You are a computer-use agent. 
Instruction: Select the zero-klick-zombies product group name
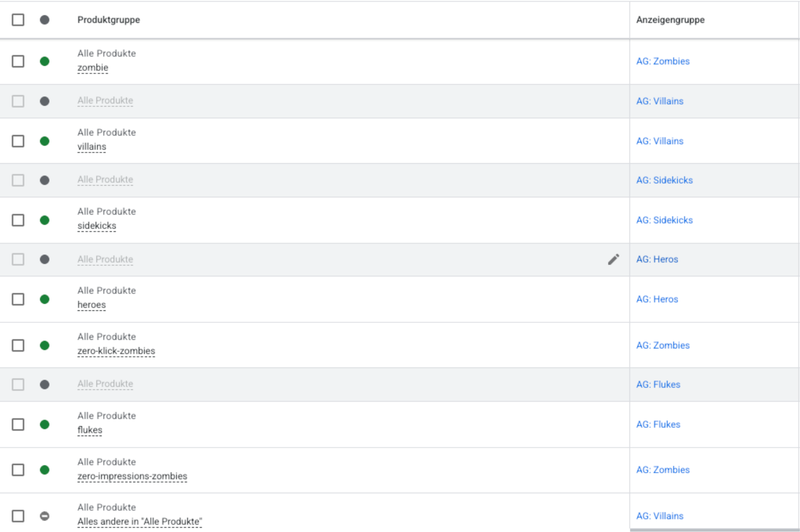[116, 351]
